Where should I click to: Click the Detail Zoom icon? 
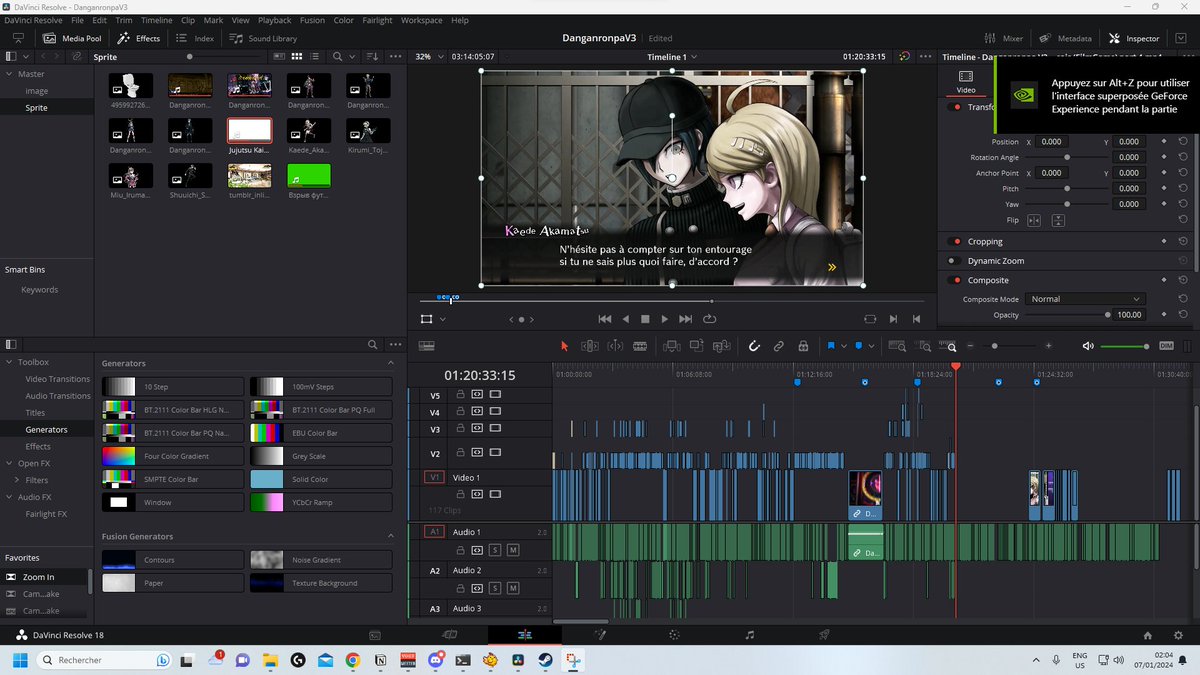(923, 346)
